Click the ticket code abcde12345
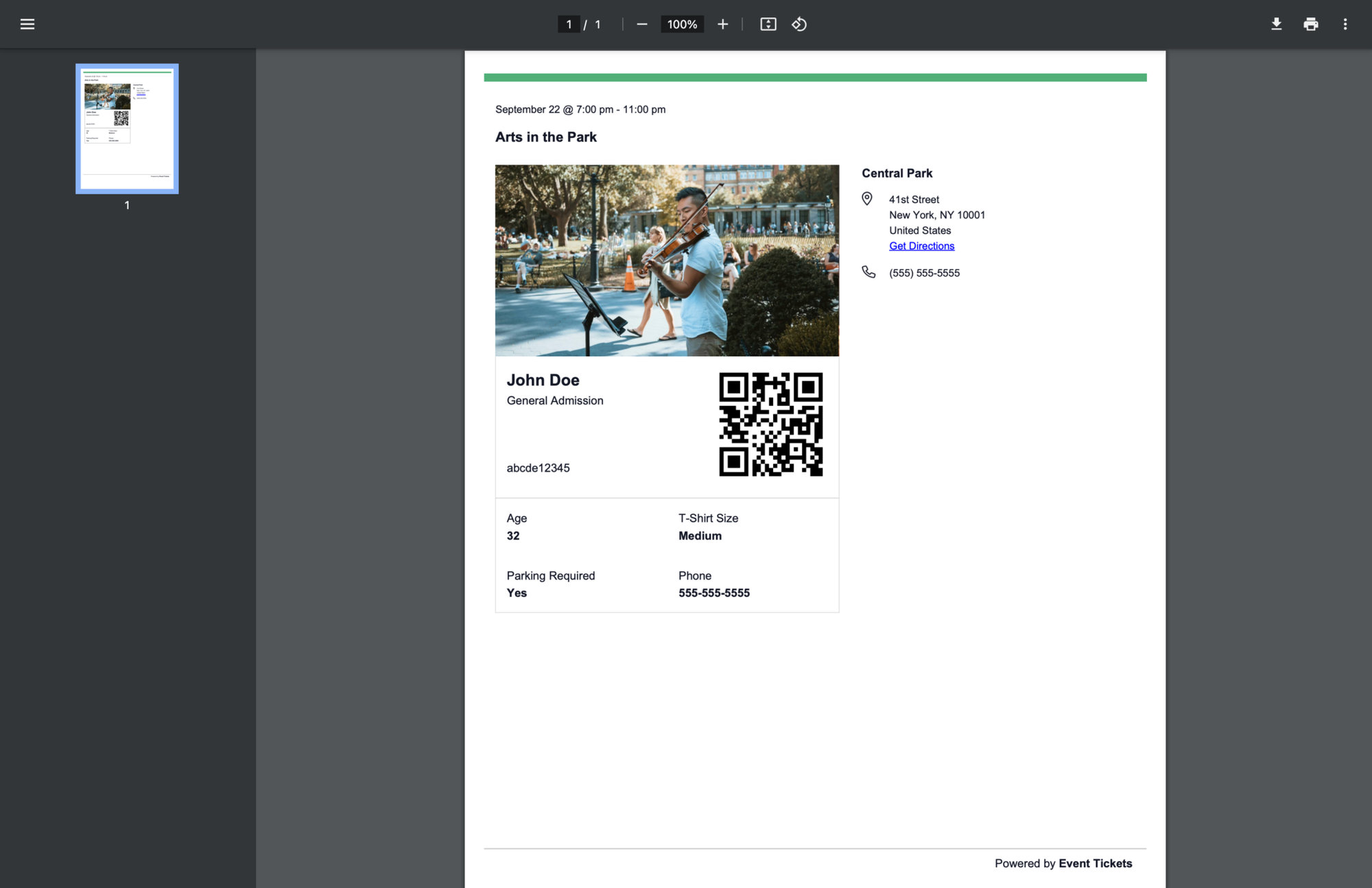Viewport: 1372px width, 888px height. (x=538, y=468)
